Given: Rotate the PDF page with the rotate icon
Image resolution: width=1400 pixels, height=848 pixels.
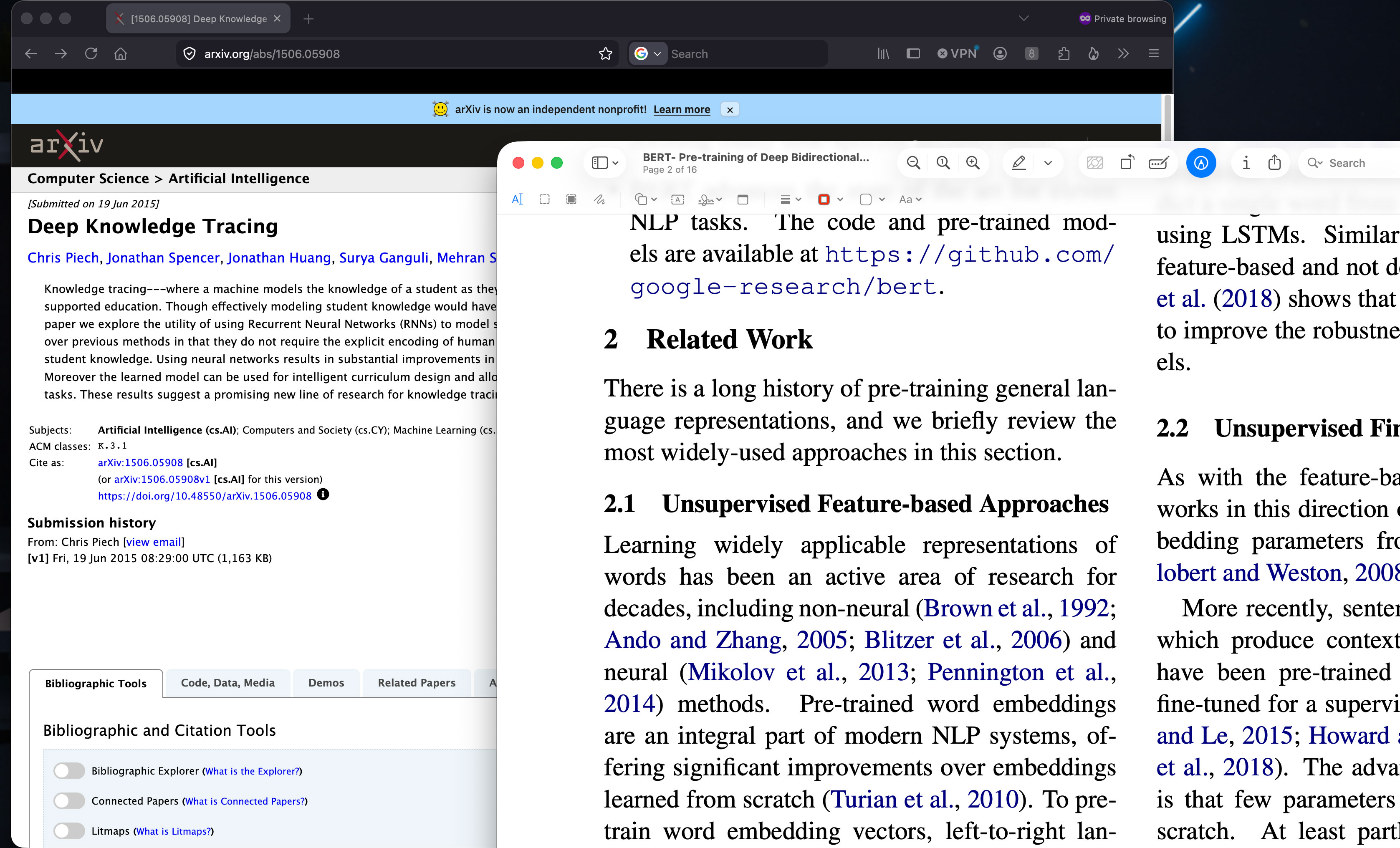Looking at the screenshot, I should pyautogui.click(x=1127, y=163).
